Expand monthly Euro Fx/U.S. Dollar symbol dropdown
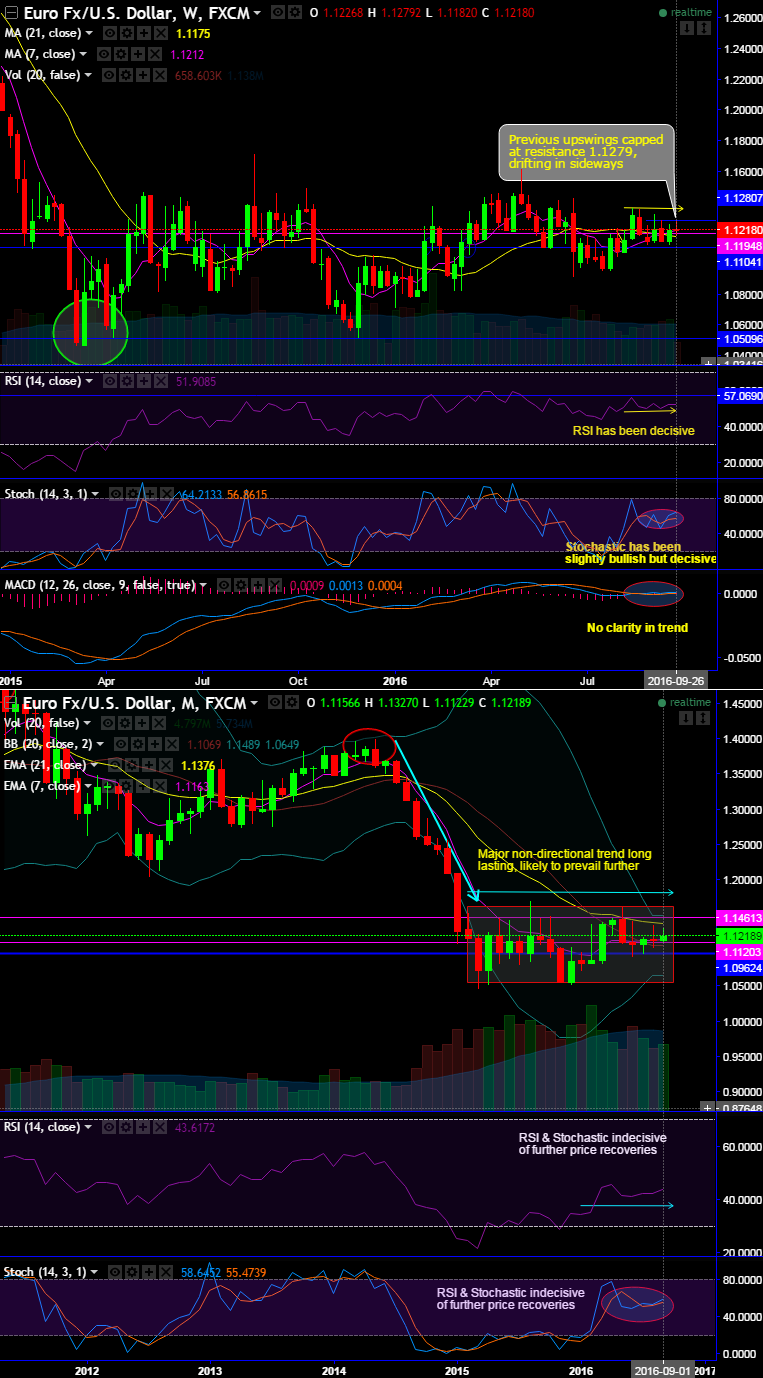Screen dimensions: 763x1378 (x=256, y=703)
